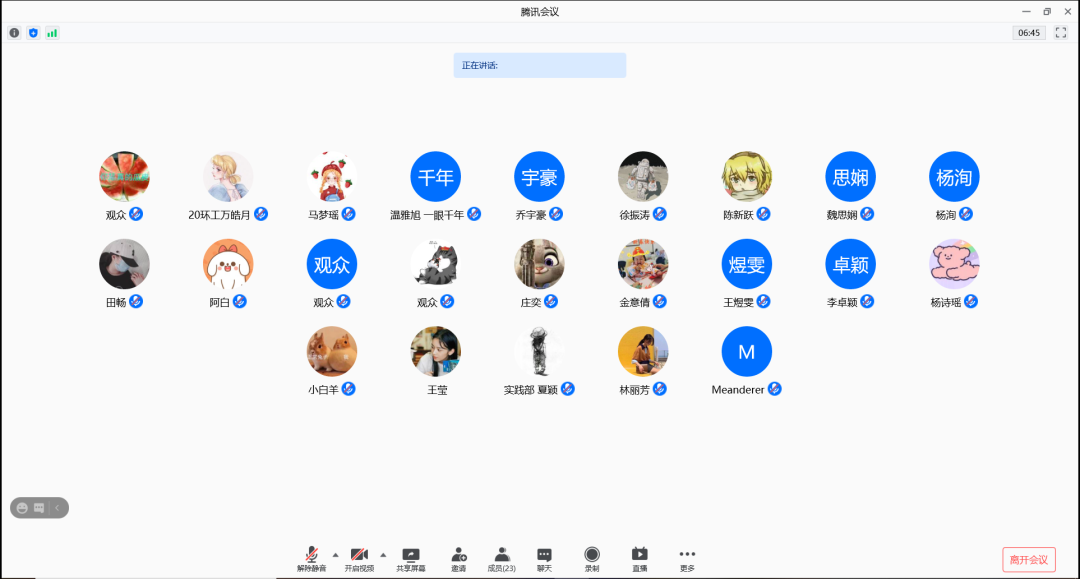Image resolution: width=1080 pixels, height=579 pixels.
Task: Expand video options arrow beside 开启视频
Action: 383,554
